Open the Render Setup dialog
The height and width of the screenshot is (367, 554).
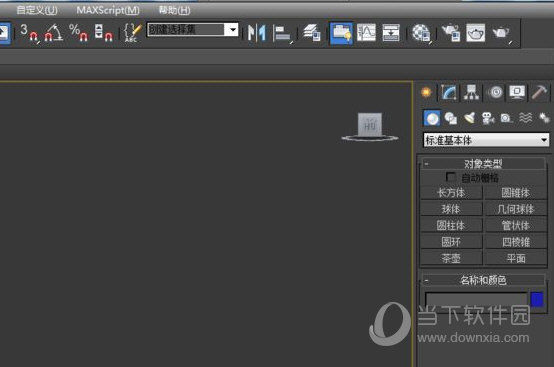click(451, 33)
